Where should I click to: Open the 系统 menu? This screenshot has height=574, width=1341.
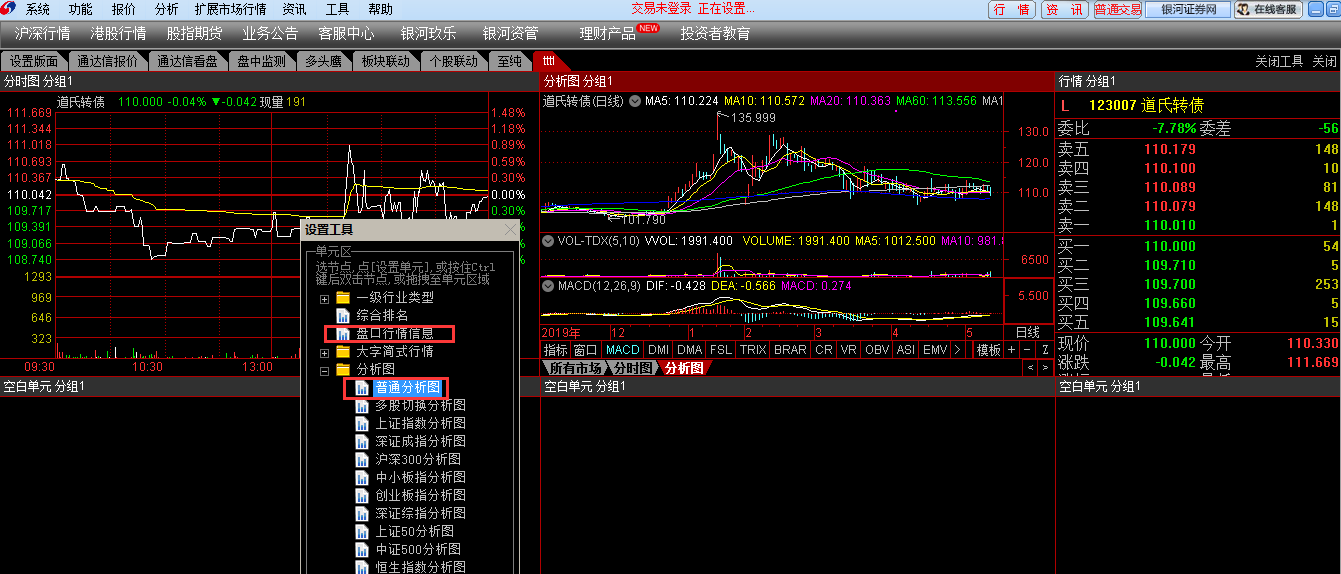click(x=38, y=9)
